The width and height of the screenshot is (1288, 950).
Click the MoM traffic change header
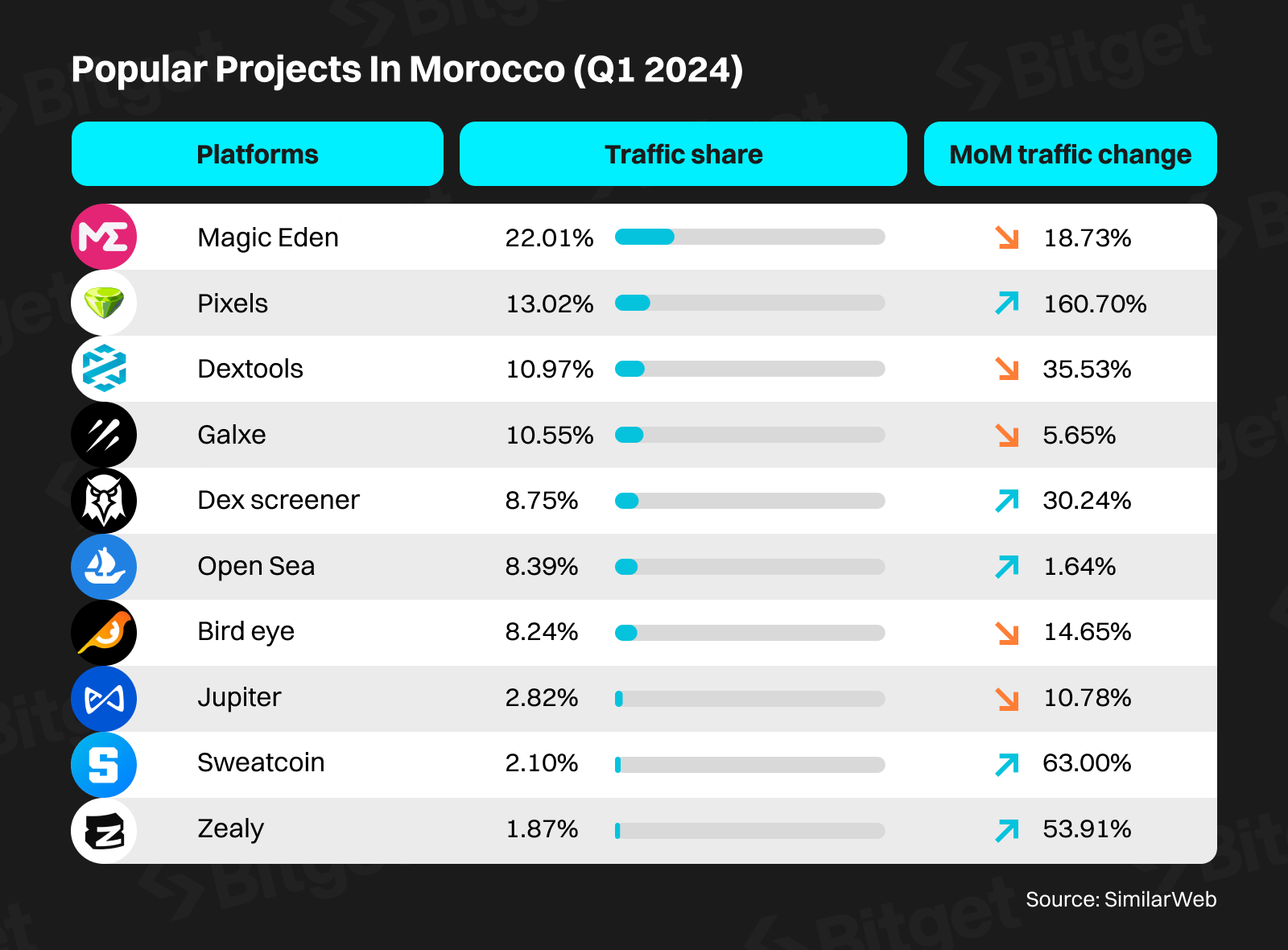coord(1070,154)
